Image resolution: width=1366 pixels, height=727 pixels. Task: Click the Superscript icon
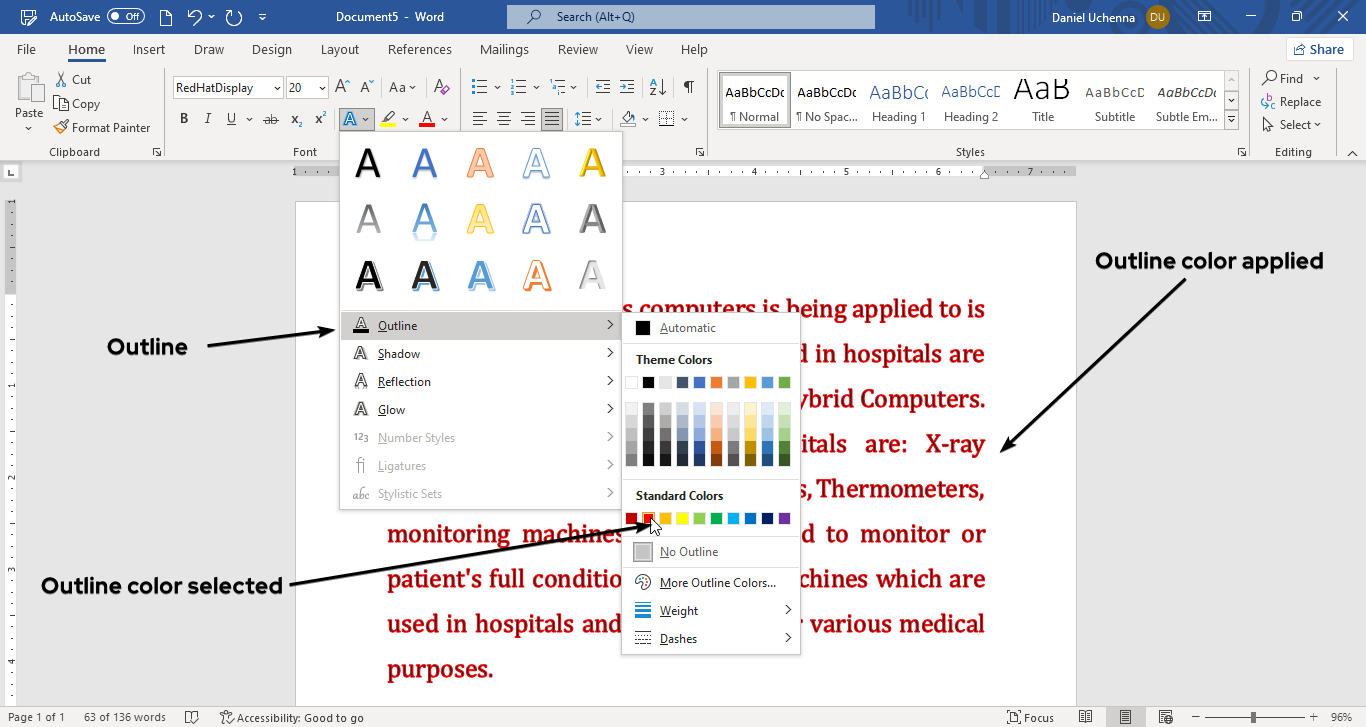point(320,119)
